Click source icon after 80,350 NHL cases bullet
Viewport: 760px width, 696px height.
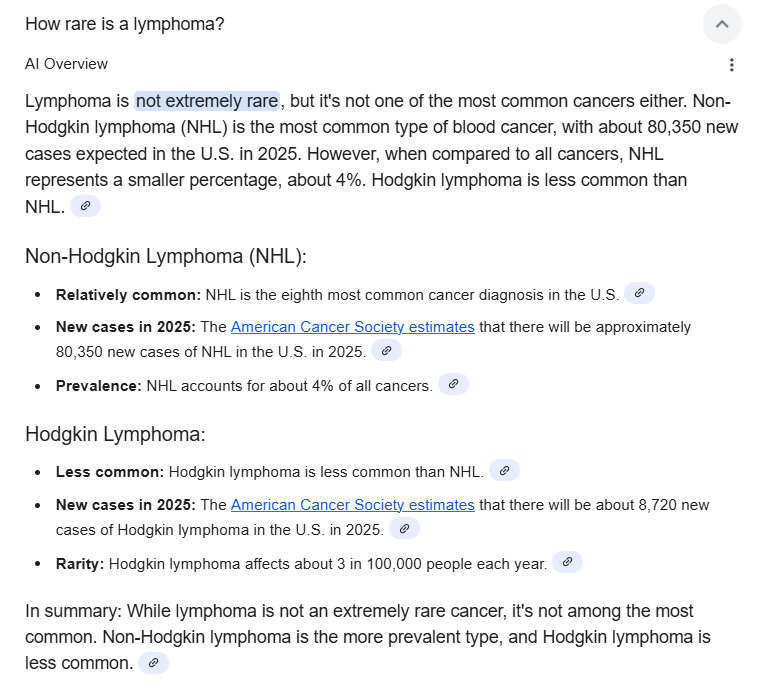[386, 351]
